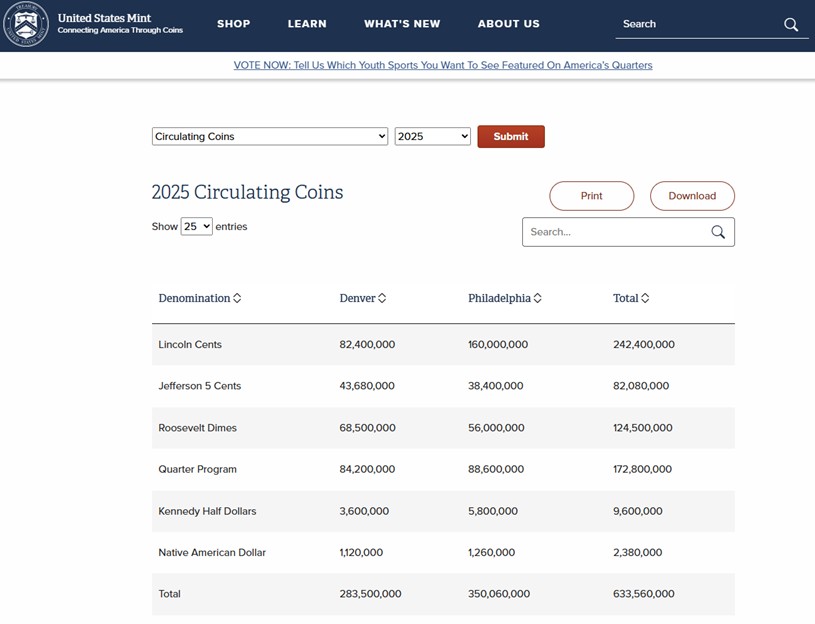Open the LEARN menu
Screen dimensions: 815x624
[307, 24]
